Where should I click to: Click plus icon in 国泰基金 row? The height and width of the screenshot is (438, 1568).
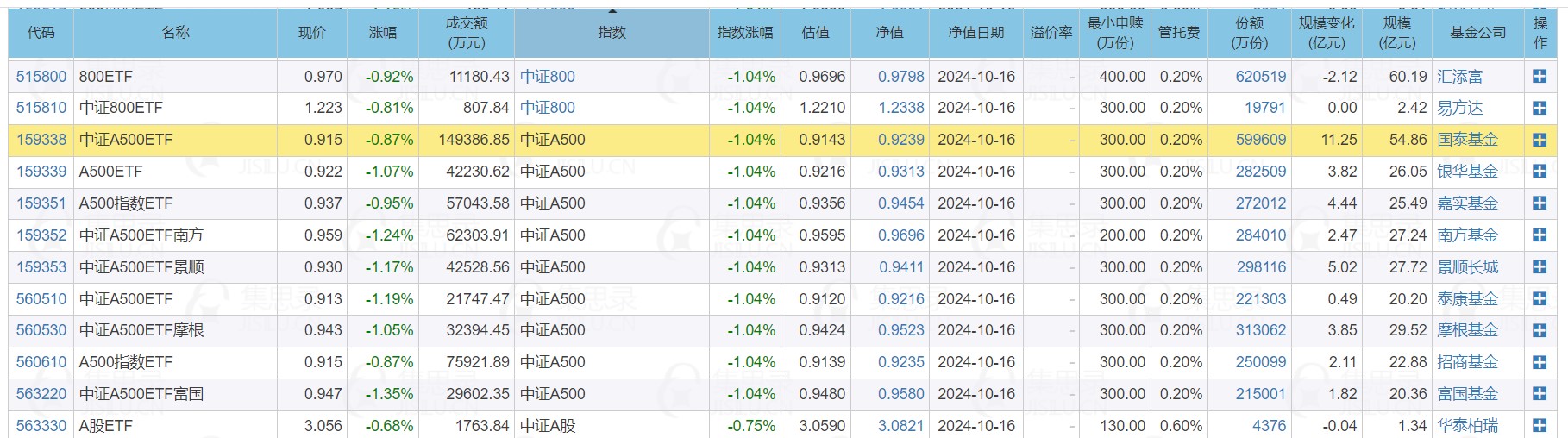tap(1540, 140)
